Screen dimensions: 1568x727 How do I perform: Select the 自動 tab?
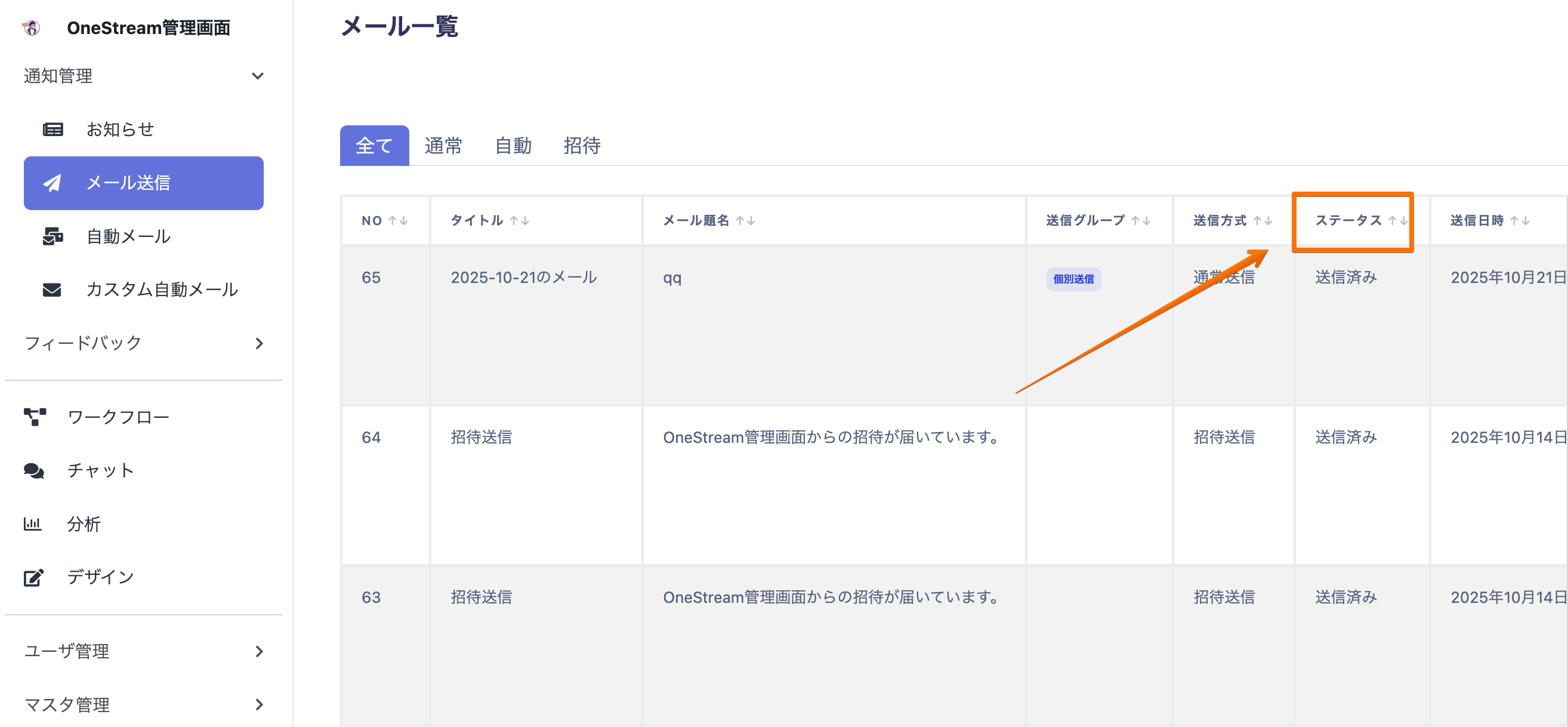click(513, 146)
